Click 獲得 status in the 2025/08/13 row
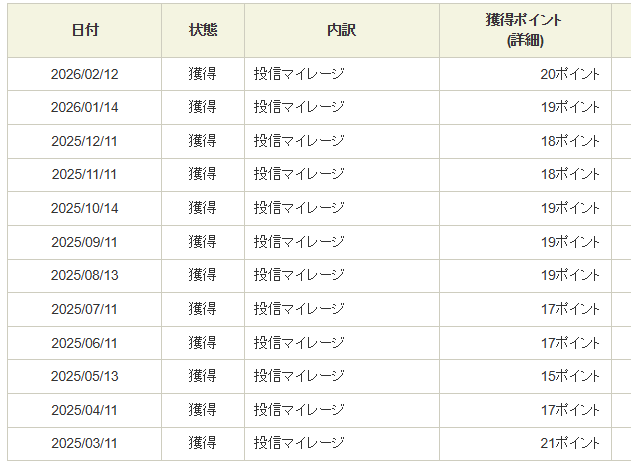 click(x=202, y=275)
